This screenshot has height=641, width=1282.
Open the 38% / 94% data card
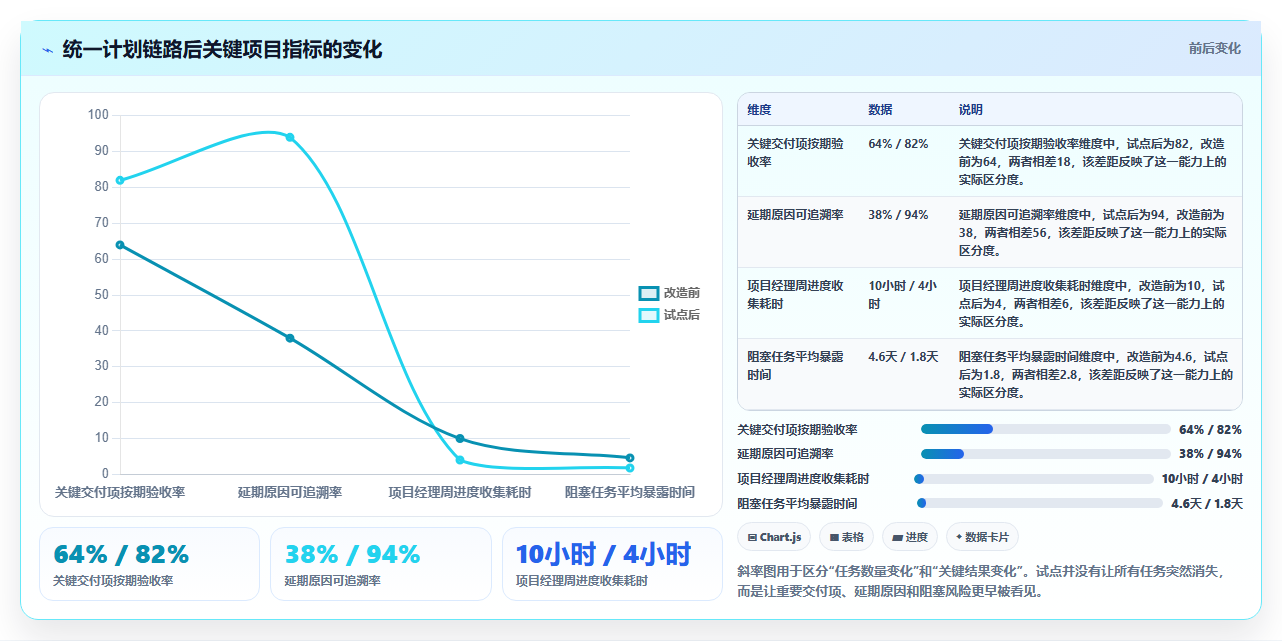(381, 564)
